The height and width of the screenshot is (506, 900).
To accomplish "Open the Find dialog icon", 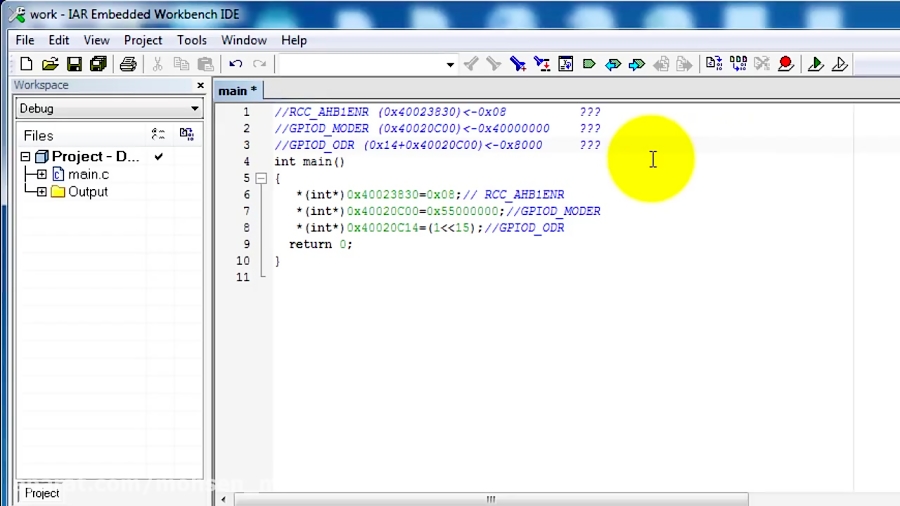I will pos(518,64).
